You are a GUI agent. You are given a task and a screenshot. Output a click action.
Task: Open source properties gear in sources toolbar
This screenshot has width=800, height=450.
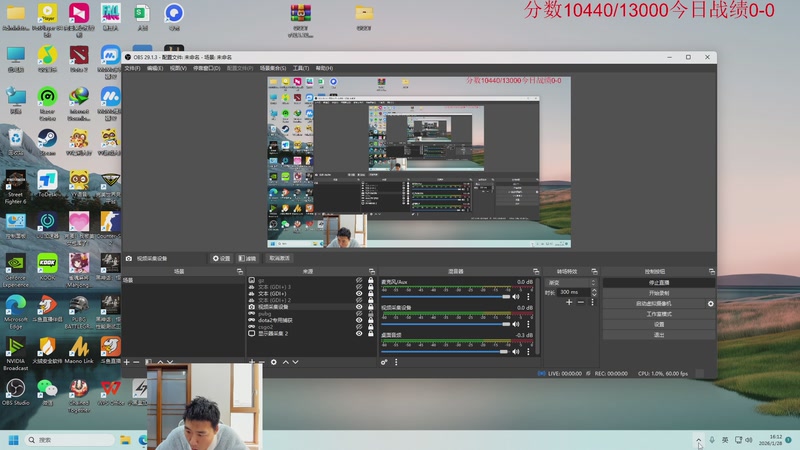[x=273, y=362]
